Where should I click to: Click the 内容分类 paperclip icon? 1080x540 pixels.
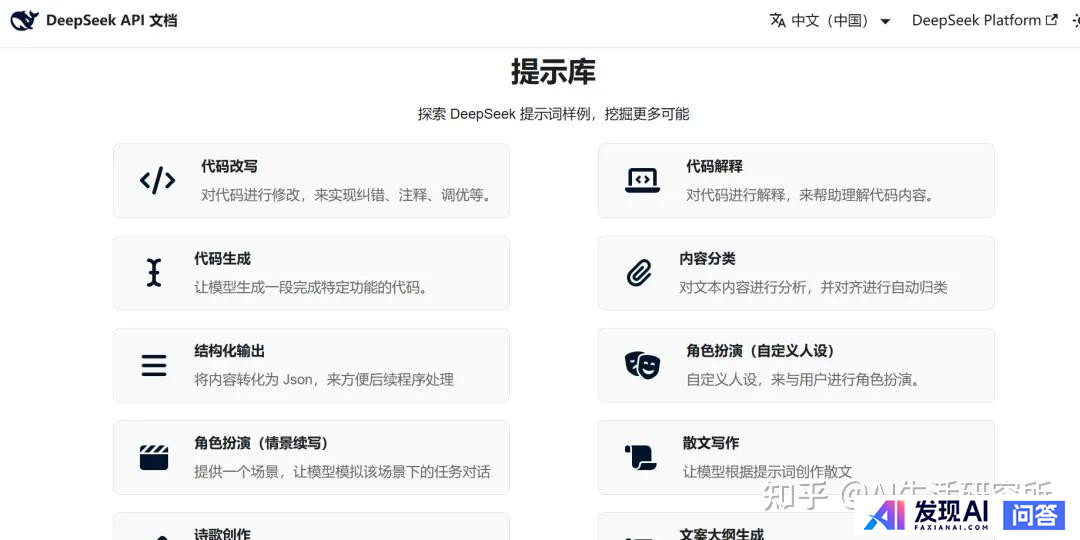click(639, 273)
